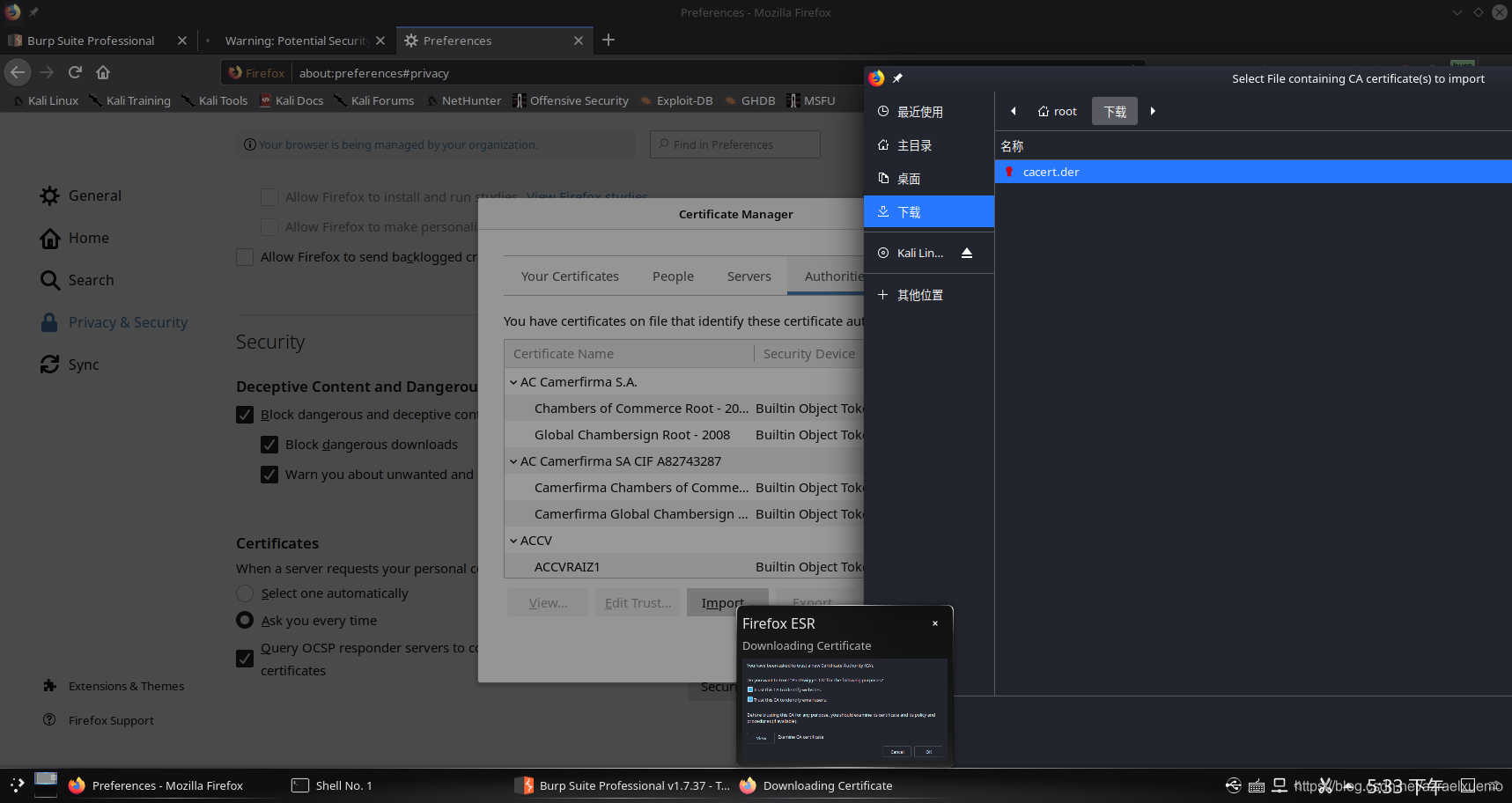Open 主目录 home folder in sidebar

click(929, 145)
